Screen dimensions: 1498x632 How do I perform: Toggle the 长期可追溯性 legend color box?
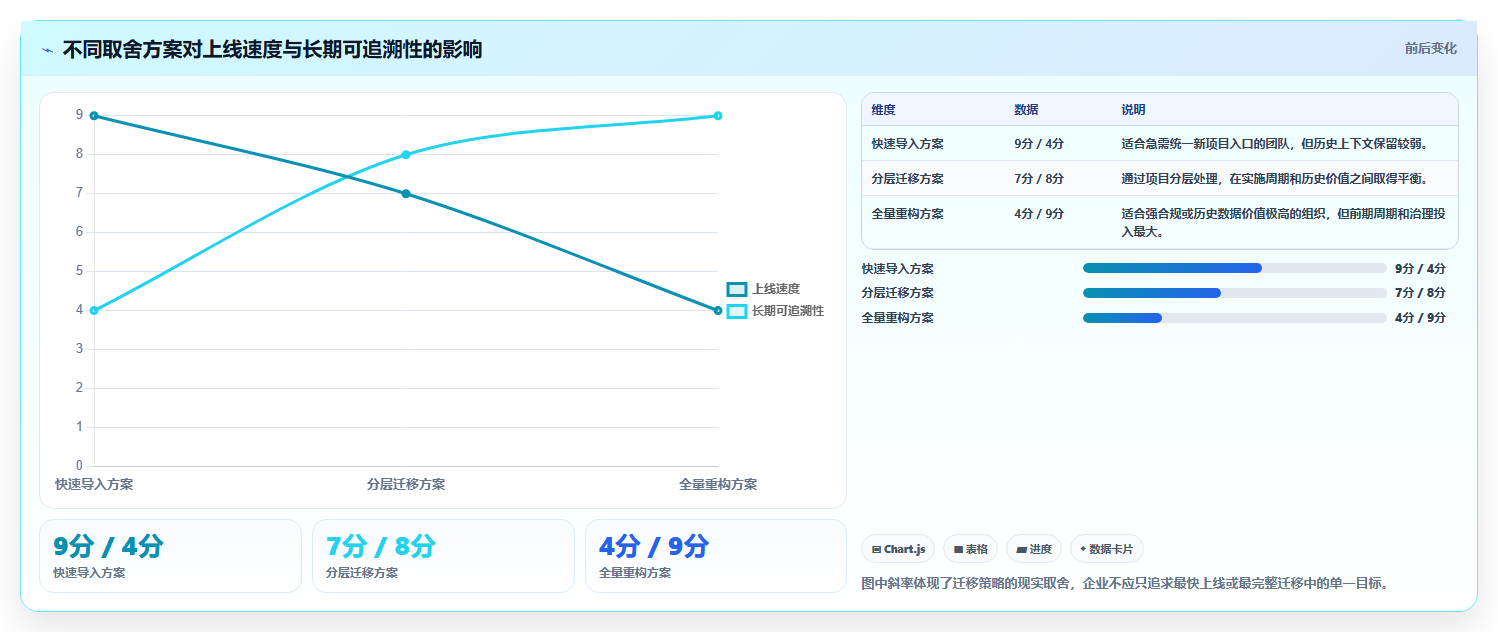tap(737, 311)
